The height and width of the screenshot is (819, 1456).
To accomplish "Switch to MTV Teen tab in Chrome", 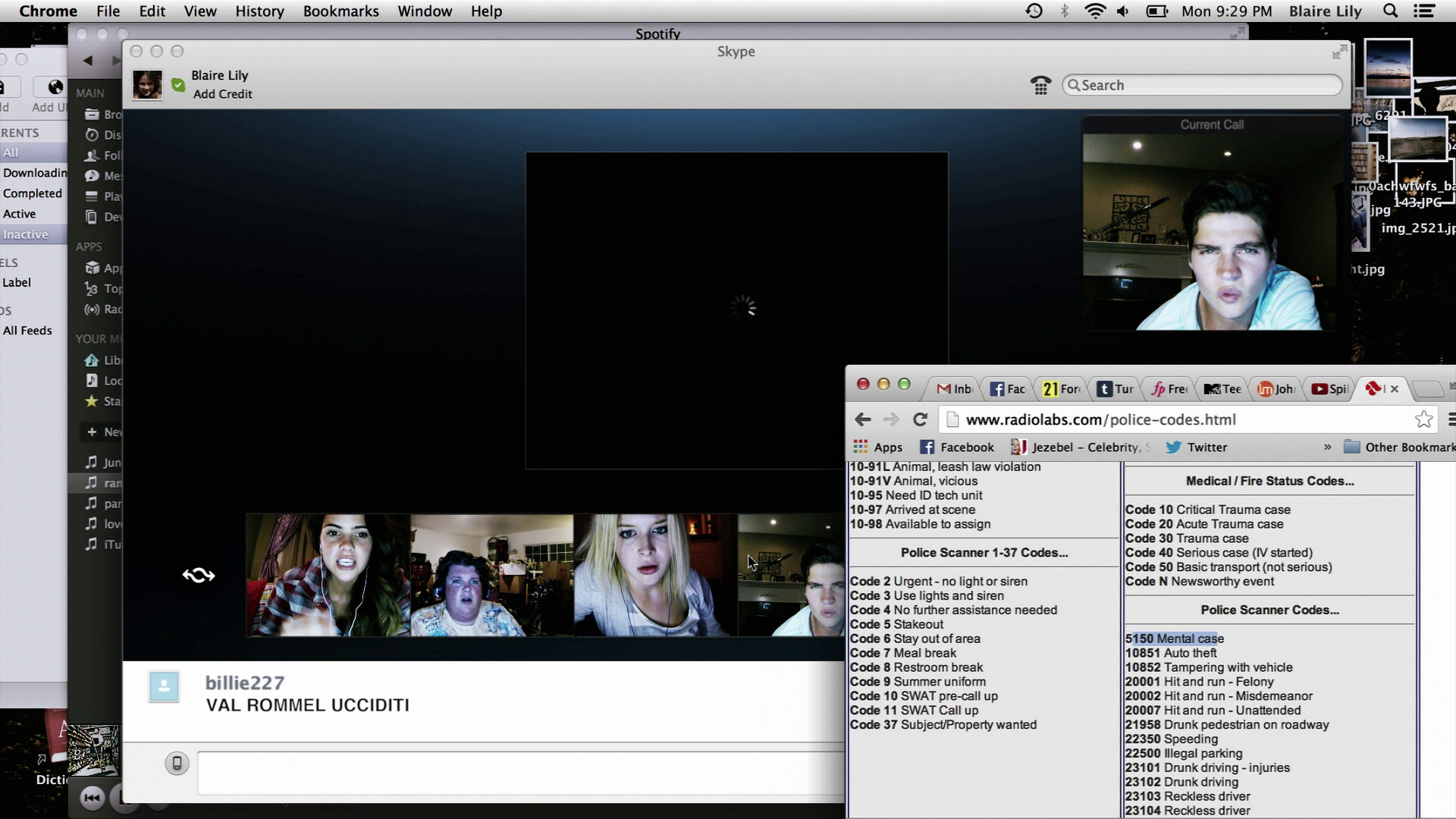I will point(1222,389).
